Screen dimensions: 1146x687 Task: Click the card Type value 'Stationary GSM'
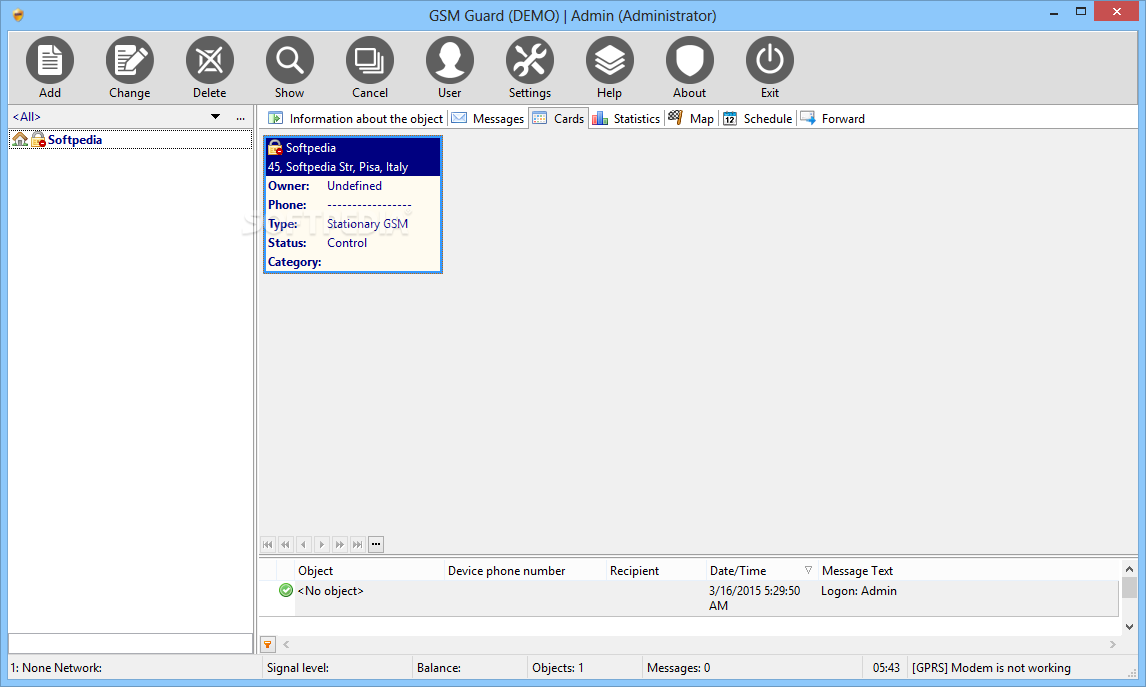click(368, 224)
